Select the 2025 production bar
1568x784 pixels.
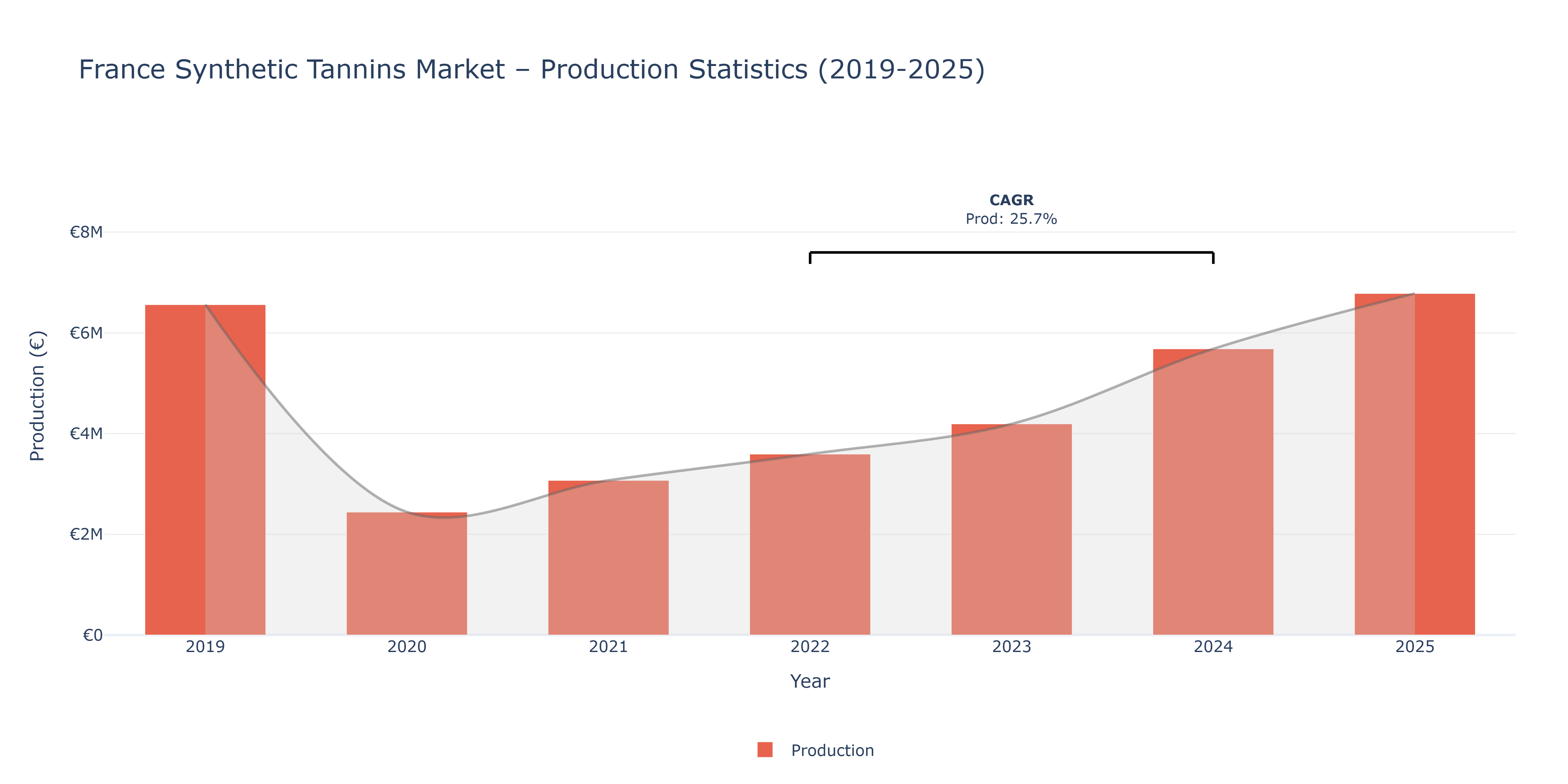click(x=1414, y=465)
